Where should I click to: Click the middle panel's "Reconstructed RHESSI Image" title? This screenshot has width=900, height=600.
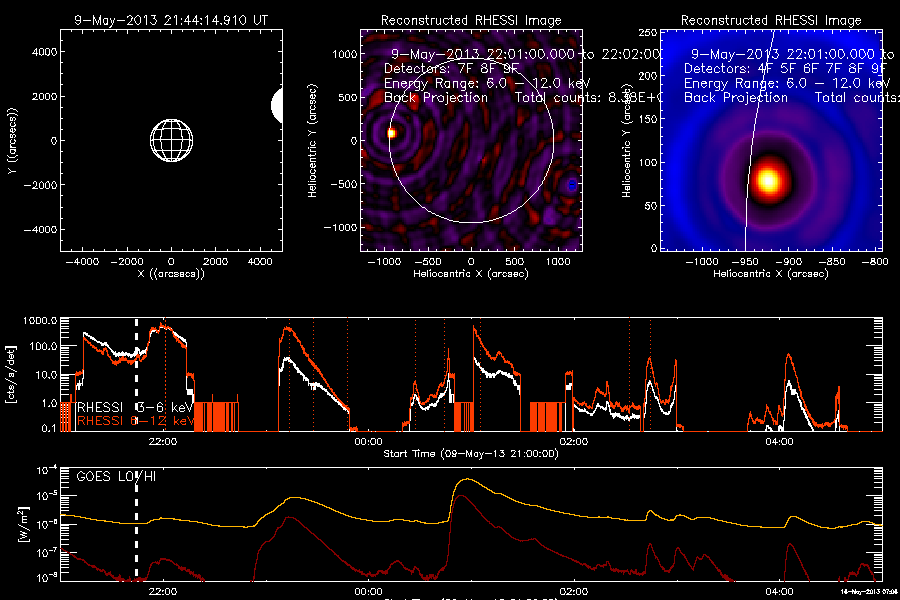pos(471,20)
